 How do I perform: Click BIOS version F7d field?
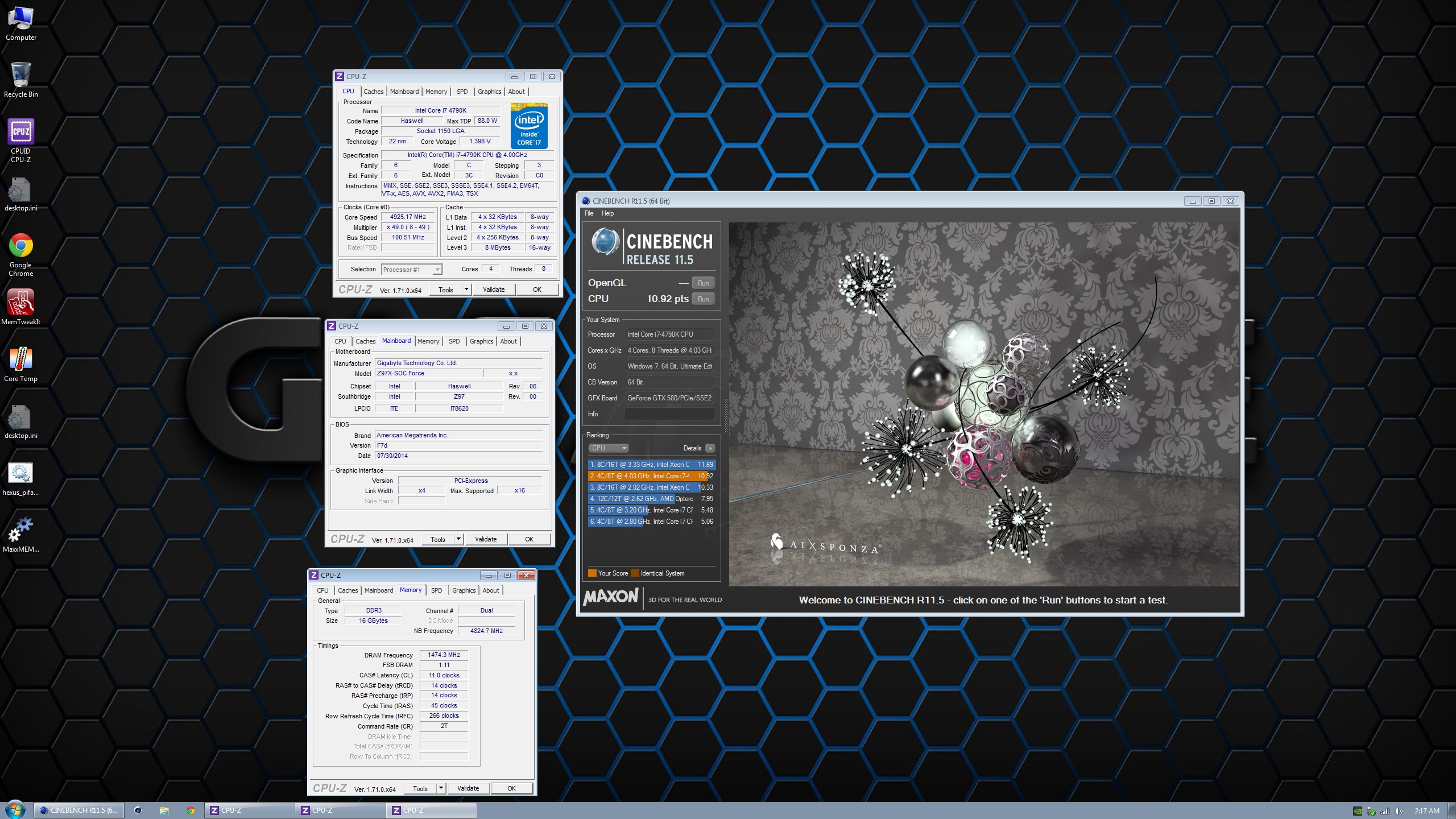point(458,445)
